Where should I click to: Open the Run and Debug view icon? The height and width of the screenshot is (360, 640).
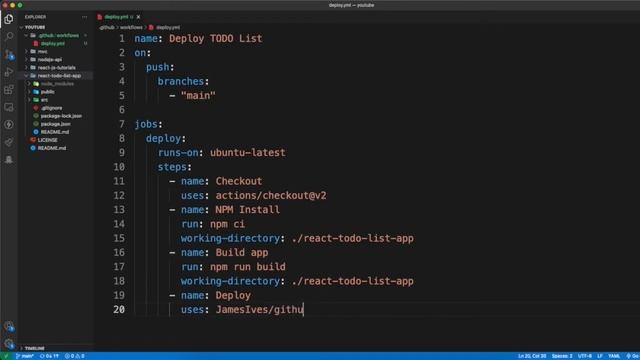(x=9, y=72)
